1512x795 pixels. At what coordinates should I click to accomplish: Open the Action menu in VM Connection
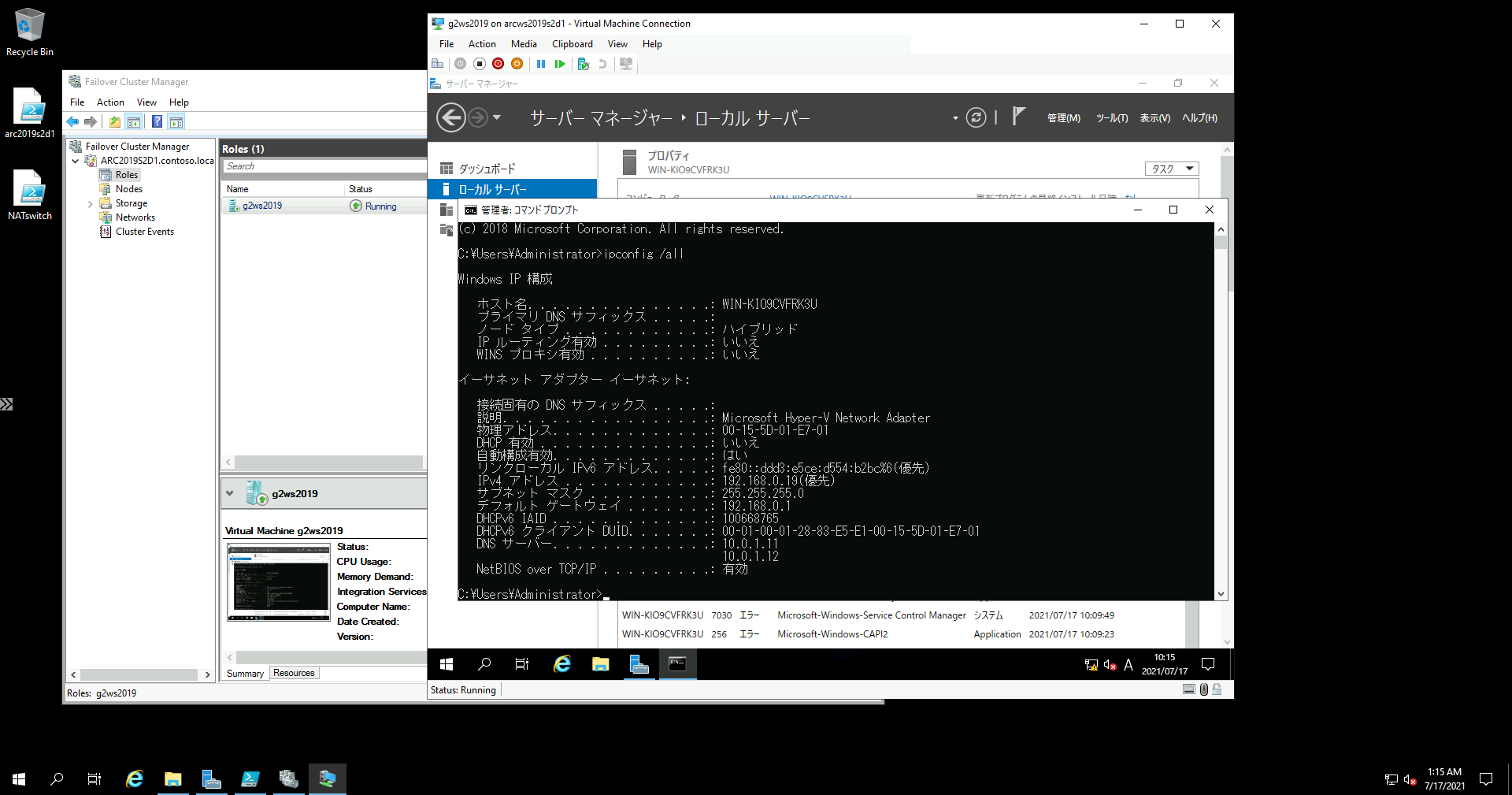pos(482,44)
